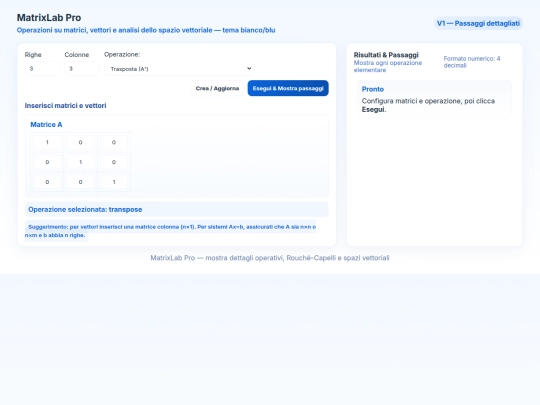The width and height of the screenshot is (540, 405).
Task: Click the Colonne label
Action: tap(77, 55)
